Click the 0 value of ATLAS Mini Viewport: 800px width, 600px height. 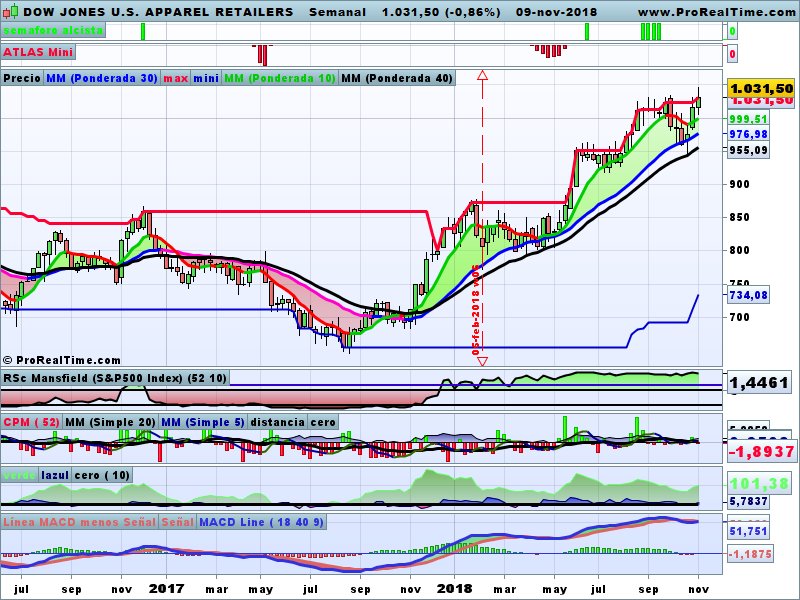click(732, 54)
